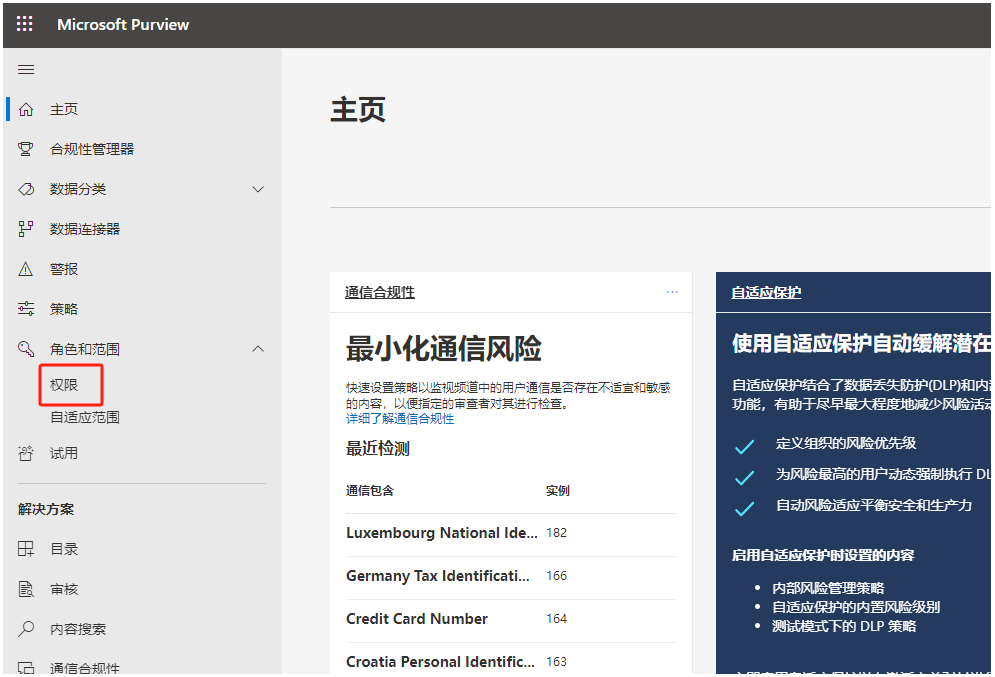This screenshot has height=677, width=995.
Task: Select Luxembourg National Ide... row
Action: (511, 533)
